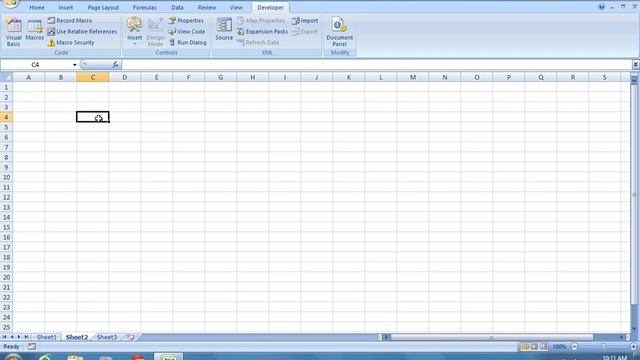Click the Select All corner button
Screen dimensions: 640x360
coord(6,77)
